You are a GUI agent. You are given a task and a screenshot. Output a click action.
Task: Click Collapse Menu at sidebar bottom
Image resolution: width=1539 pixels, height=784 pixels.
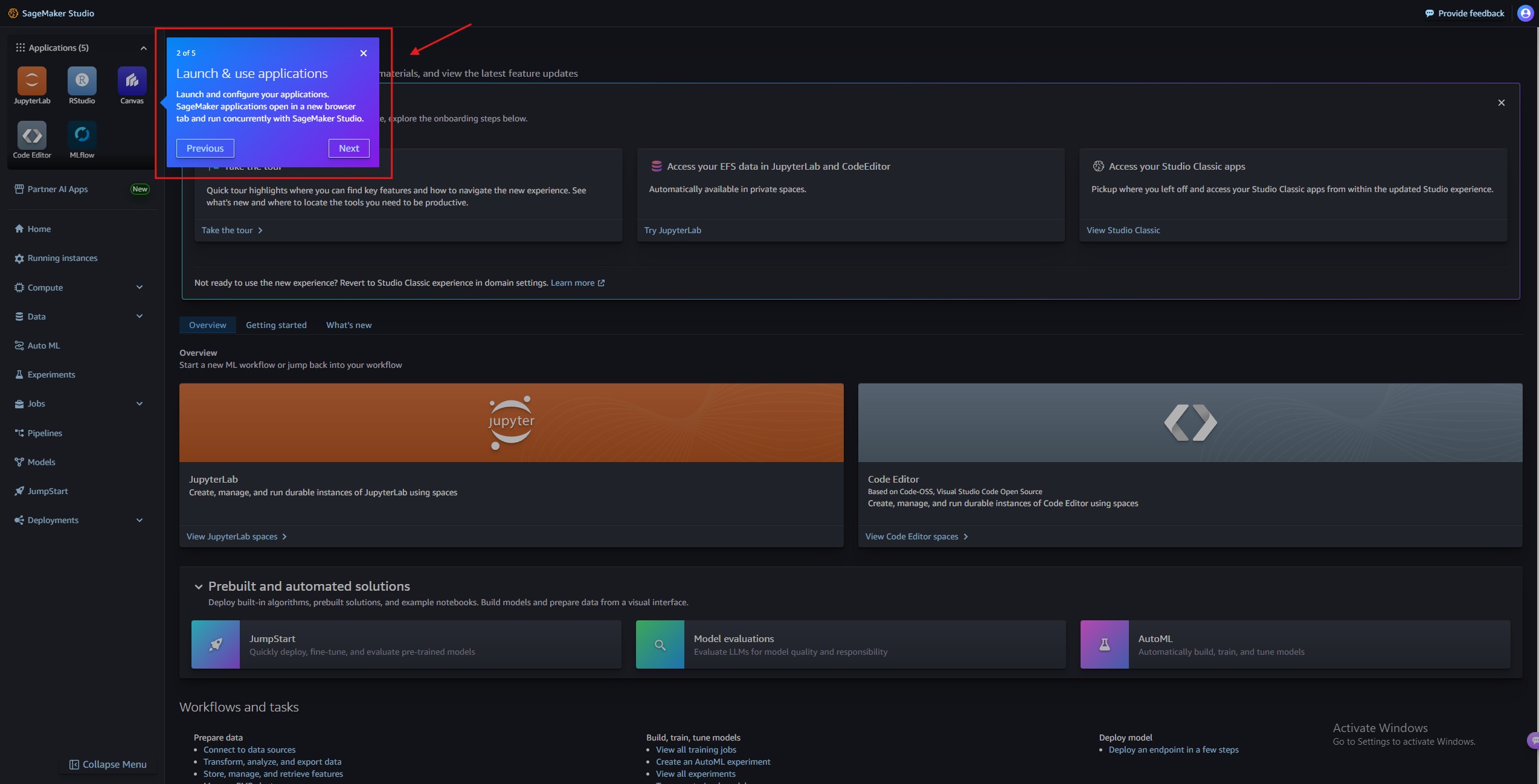tap(108, 765)
